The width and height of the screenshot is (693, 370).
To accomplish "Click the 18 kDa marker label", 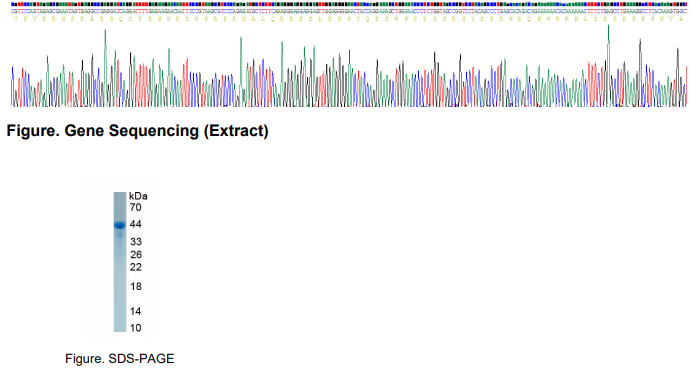I will point(136,286).
